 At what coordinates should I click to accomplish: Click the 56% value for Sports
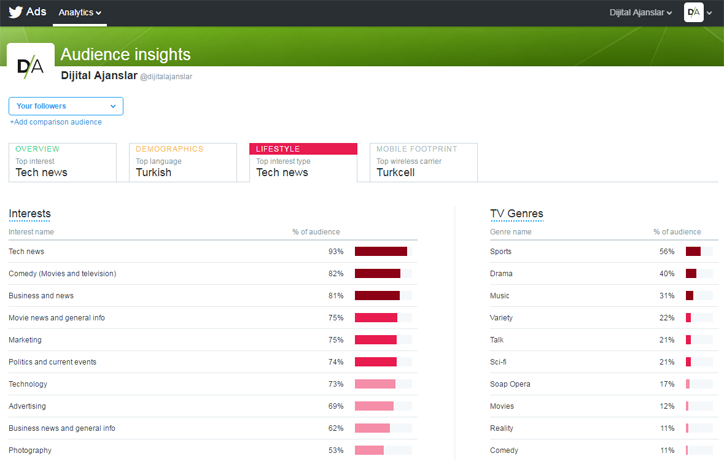(x=667, y=252)
